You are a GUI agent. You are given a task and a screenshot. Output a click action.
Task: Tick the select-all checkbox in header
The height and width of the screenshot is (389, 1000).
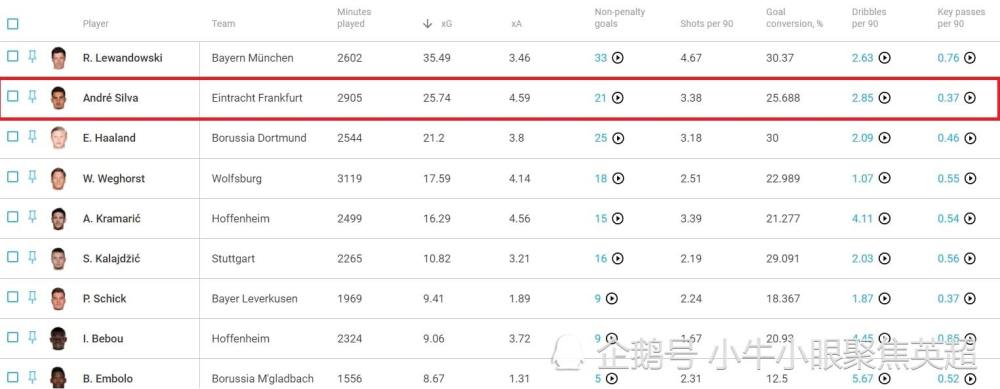13,24
